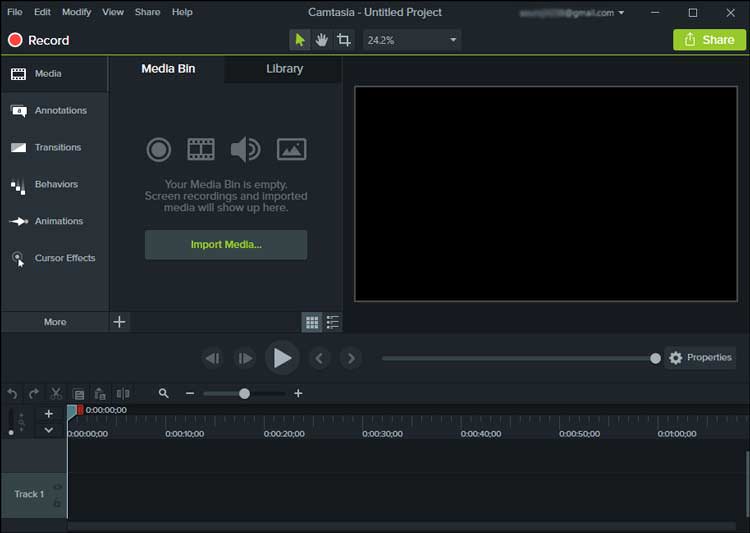Toggle Track 1 lock icon
The width and height of the screenshot is (750, 533).
(57, 503)
